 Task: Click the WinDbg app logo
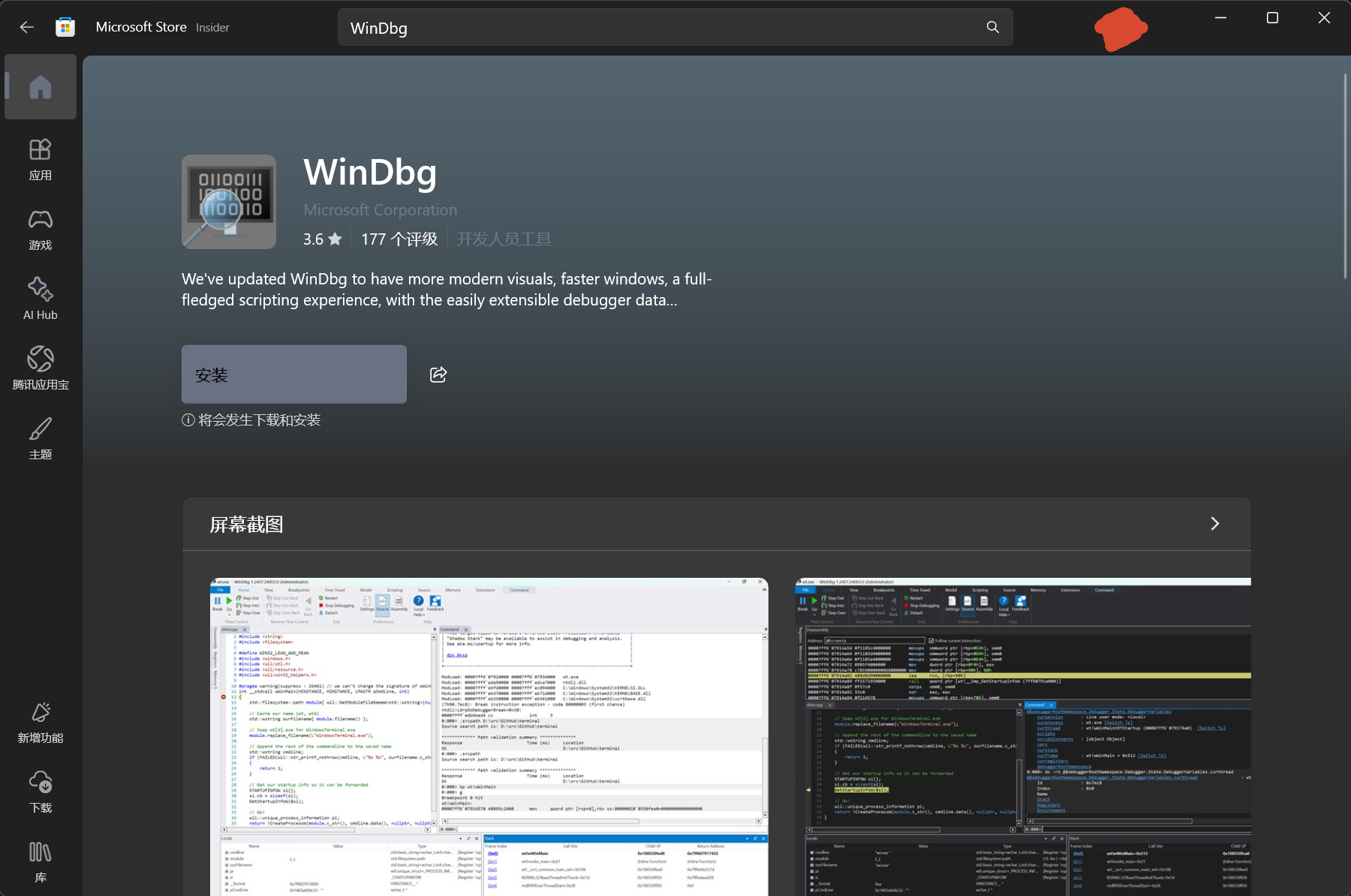[229, 202]
